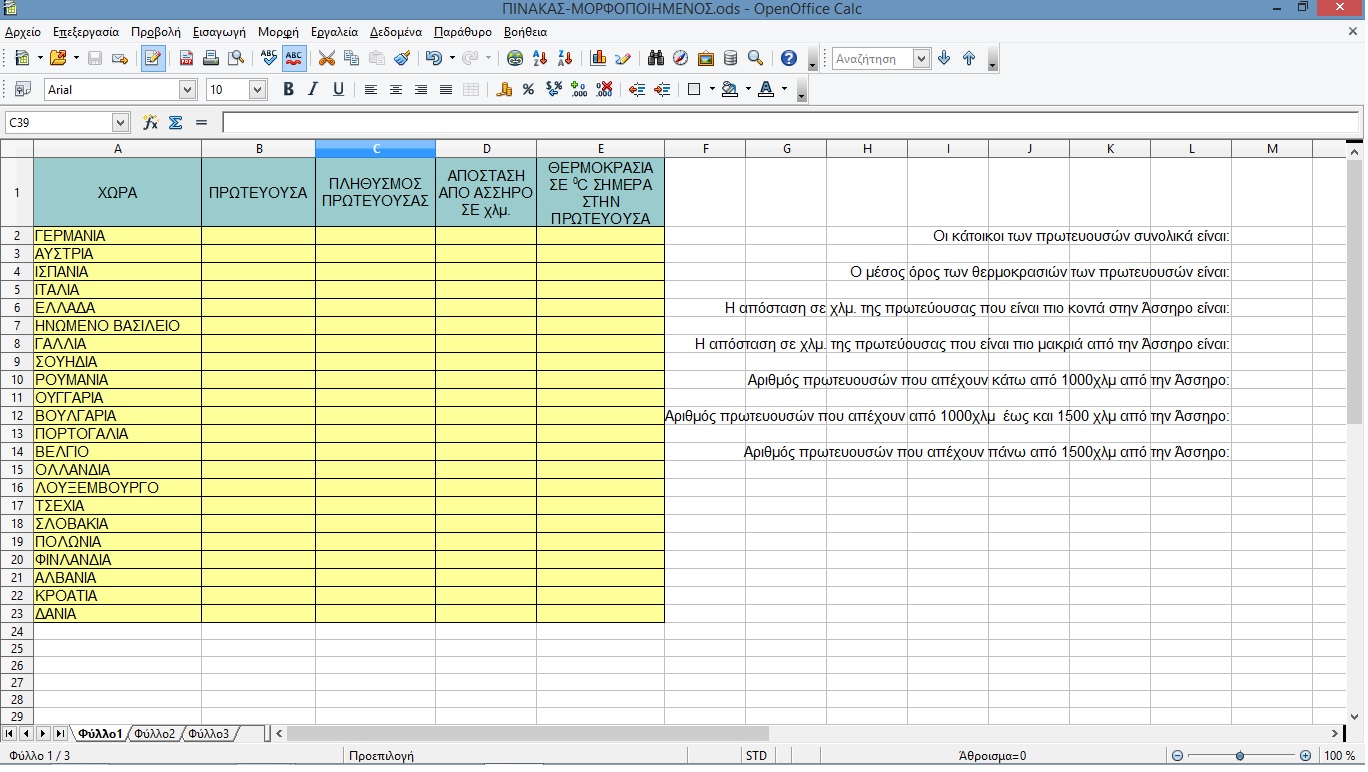Screen dimensions: 1368x772
Task: Expand the Arial font name dropdown
Action: (187, 89)
